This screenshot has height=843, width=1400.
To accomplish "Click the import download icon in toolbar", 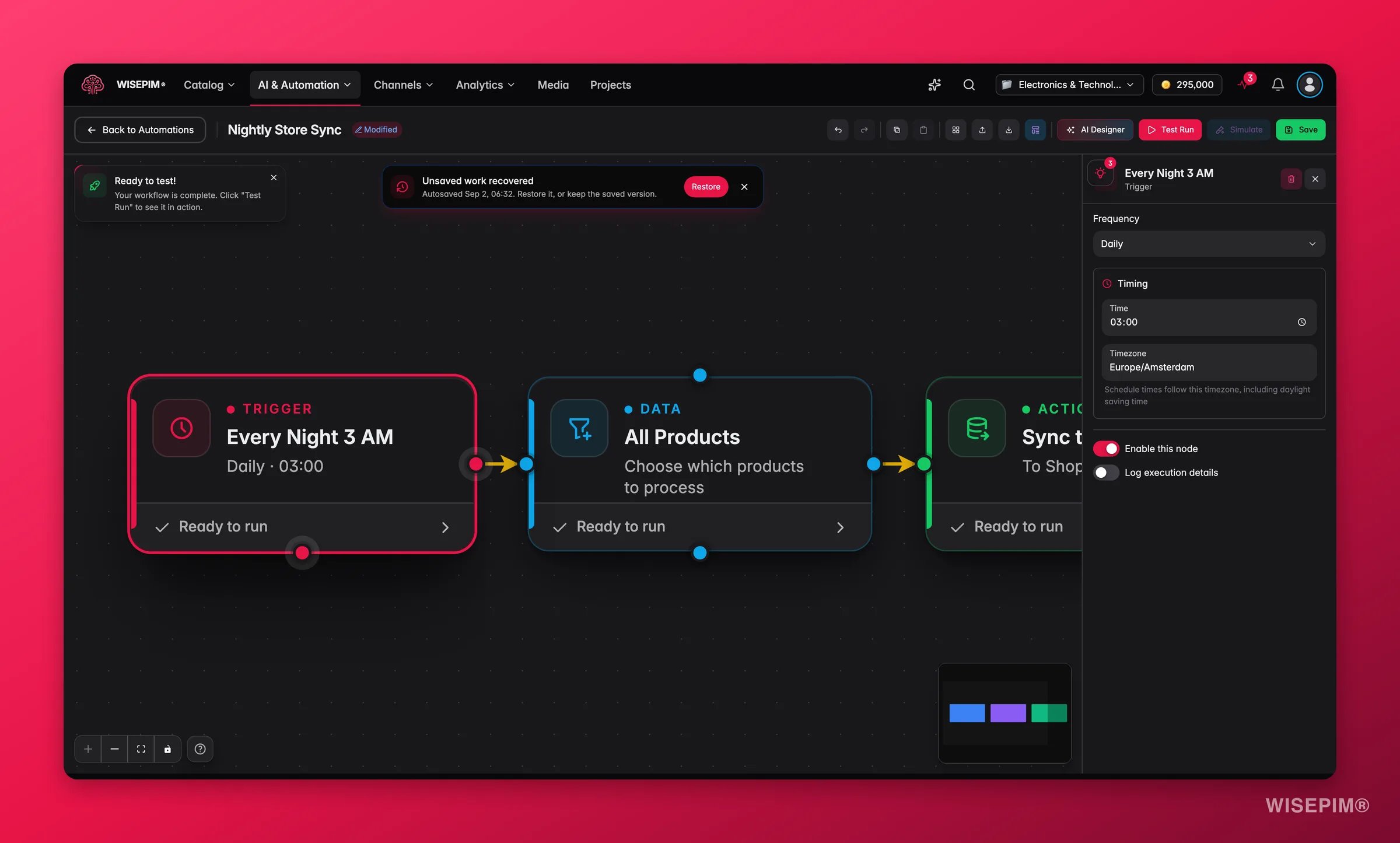I will click(x=1009, y=130).
